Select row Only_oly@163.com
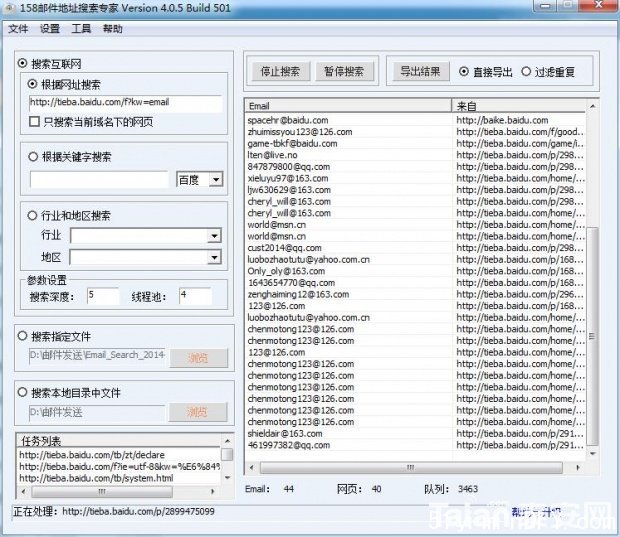This screenshot has height=537, width=620. tap(415, 271)
